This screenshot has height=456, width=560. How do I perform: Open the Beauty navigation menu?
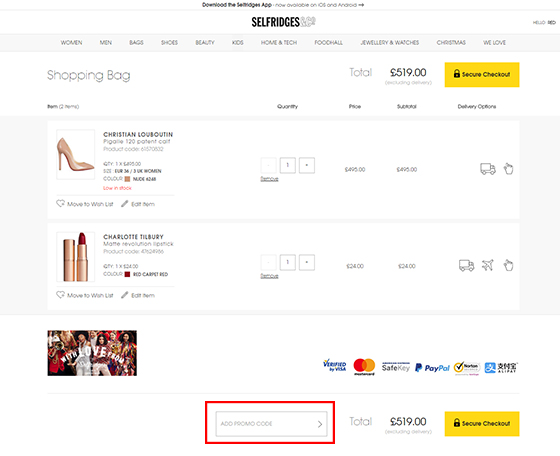205,42
